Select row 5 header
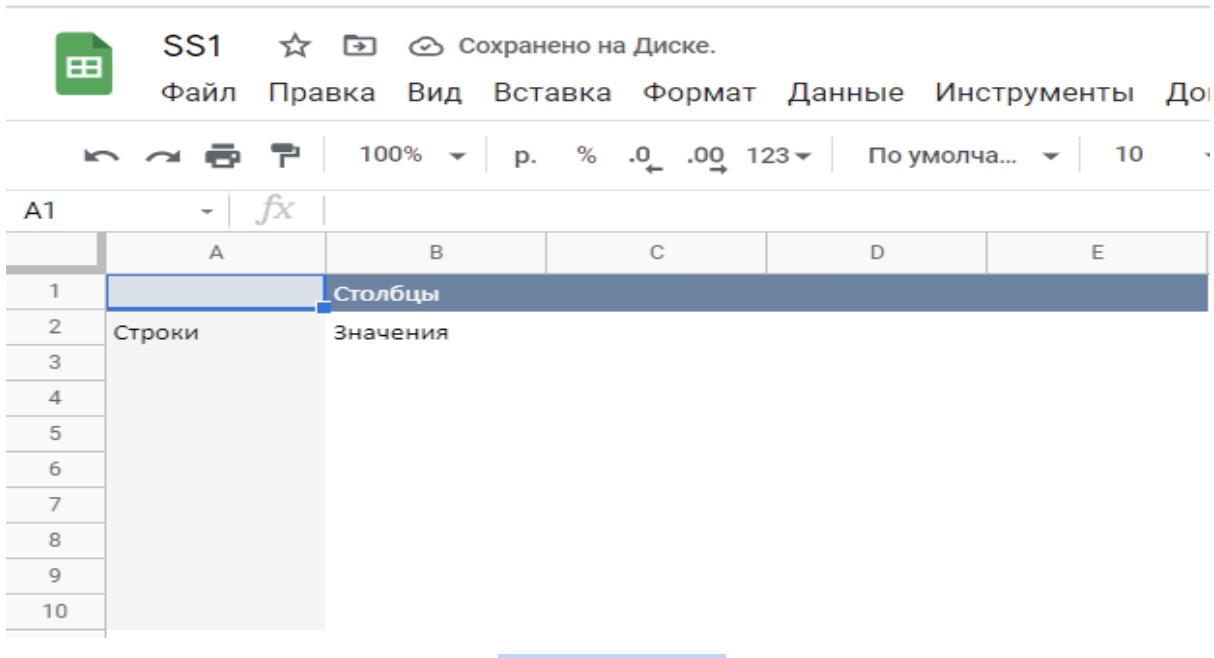The height and width of the screenshot is (658, 1214). point(55,433)
